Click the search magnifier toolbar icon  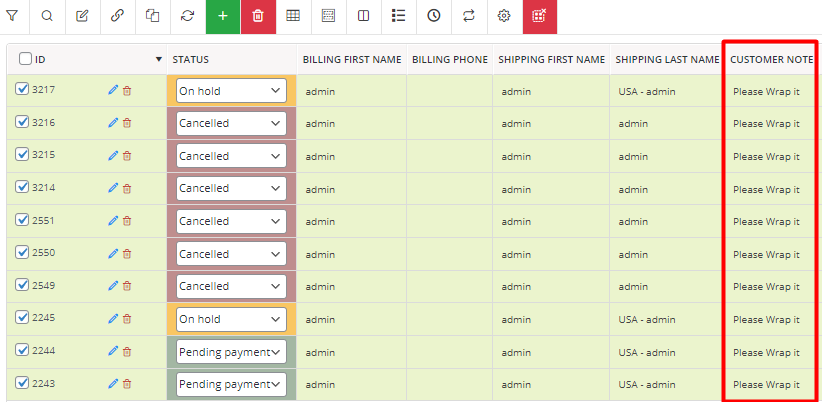point(47,16)
